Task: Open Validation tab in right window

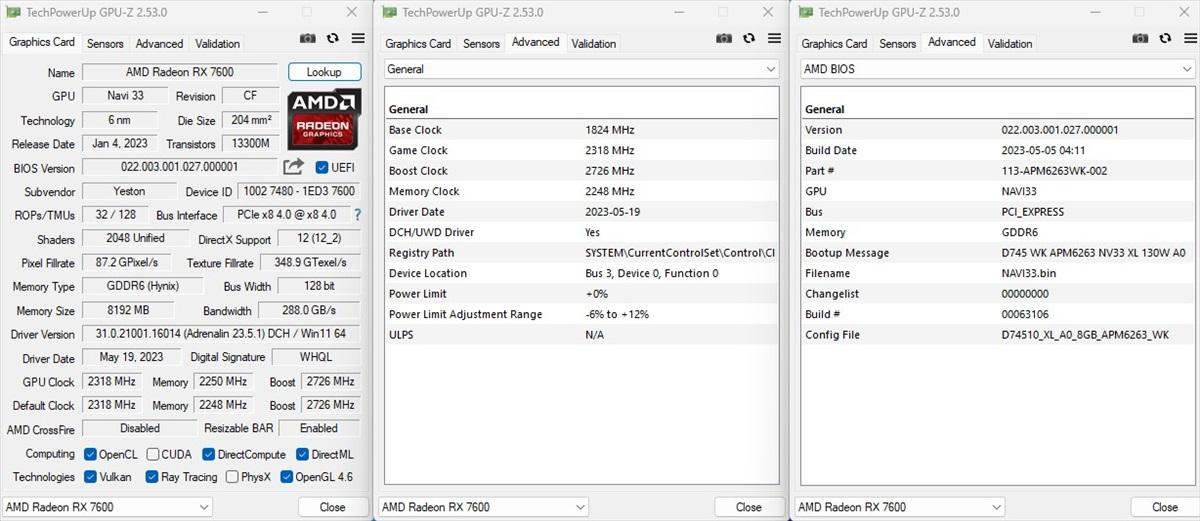Action: pyautogui.click(x=1009, y=44)
